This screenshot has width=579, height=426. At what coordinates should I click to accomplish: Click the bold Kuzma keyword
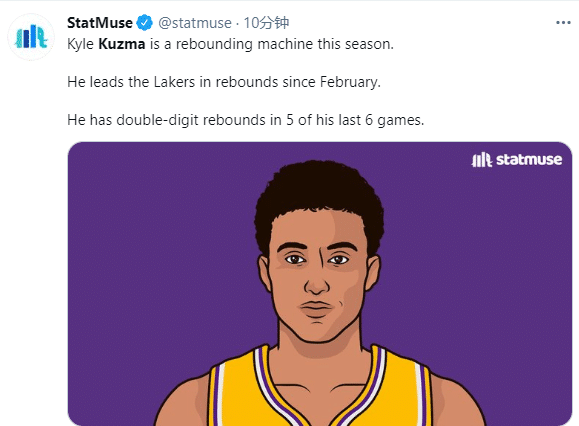pos(122,44)
